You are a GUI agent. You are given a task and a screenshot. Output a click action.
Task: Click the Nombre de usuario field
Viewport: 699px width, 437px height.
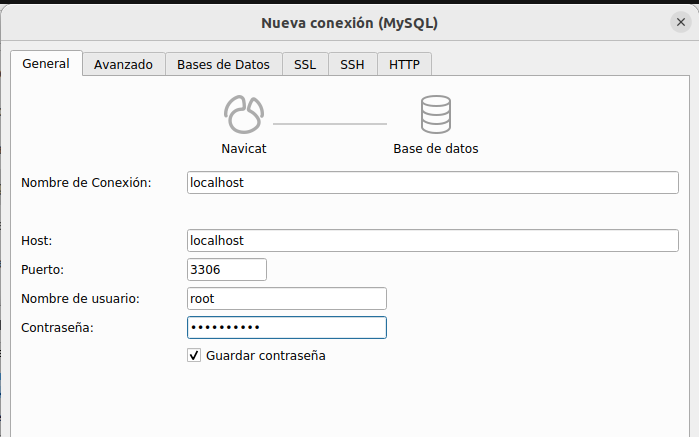coord(286,298)
